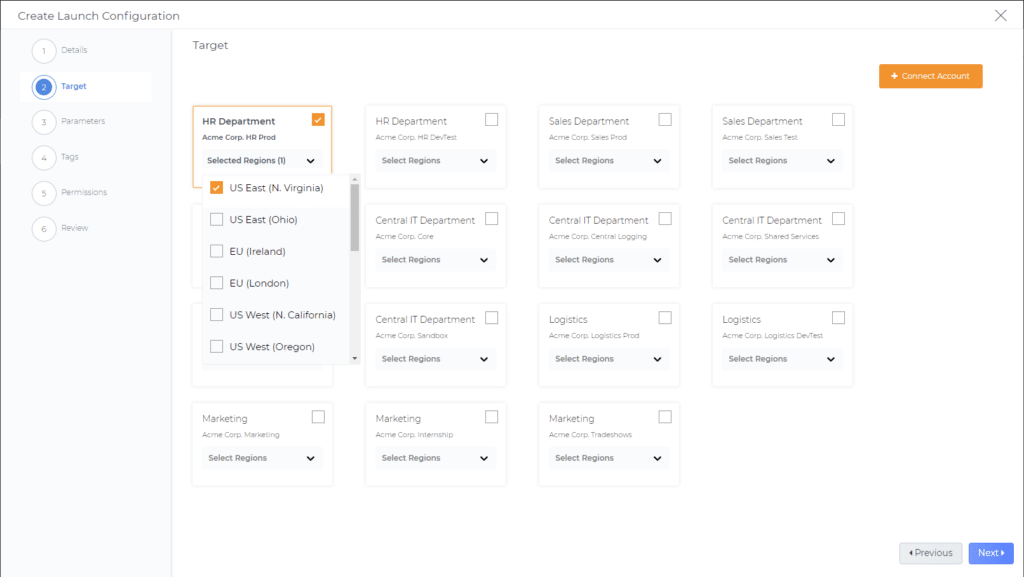Click the region list scroll-up arrow
The width and height of the screenshot is (1024, 577).
tap(355, 181)
